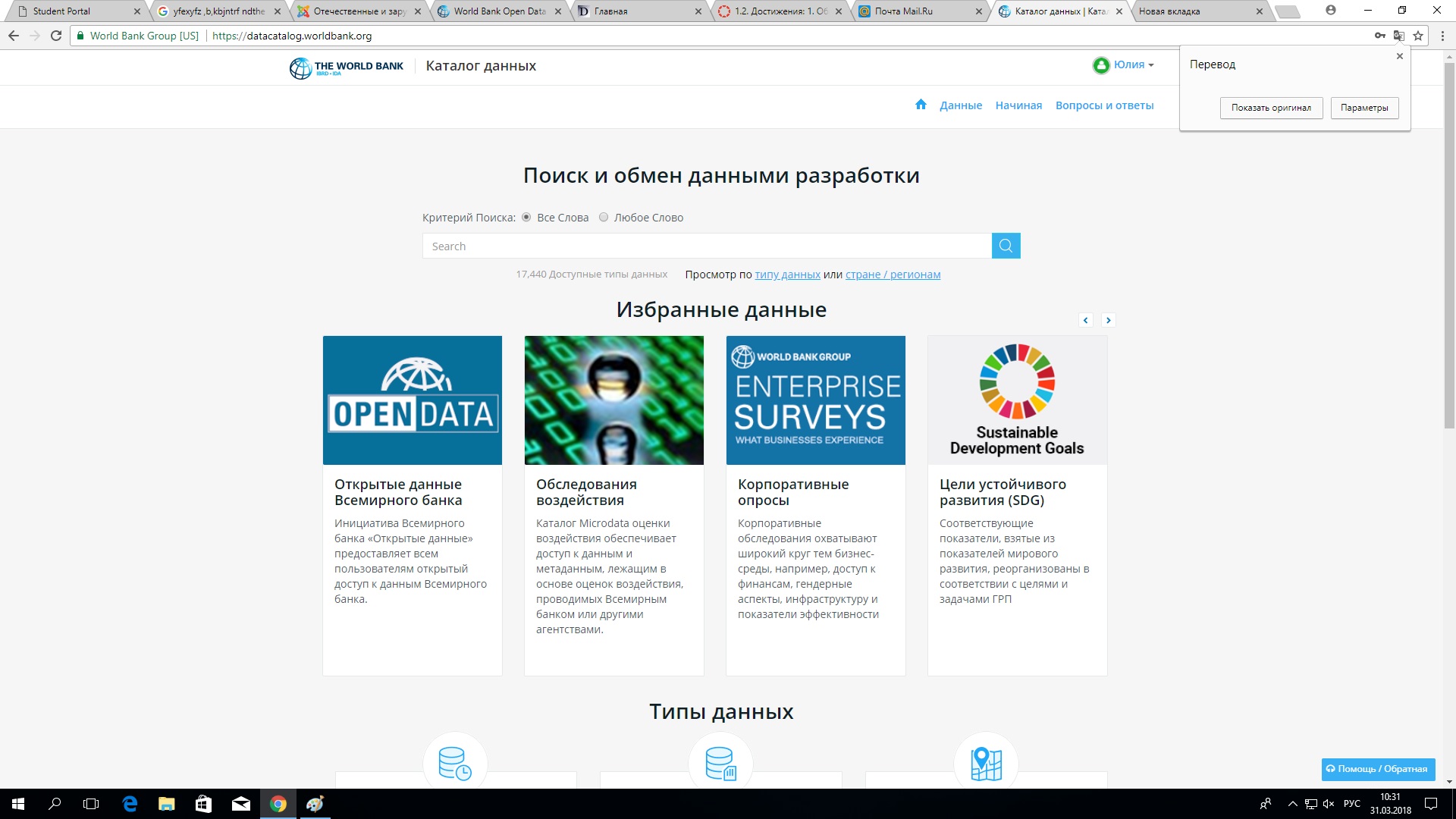Viewport: 1456px width, 819px height.
Task: Show next featured data with right arrow
Action: tap(1108, 320)
